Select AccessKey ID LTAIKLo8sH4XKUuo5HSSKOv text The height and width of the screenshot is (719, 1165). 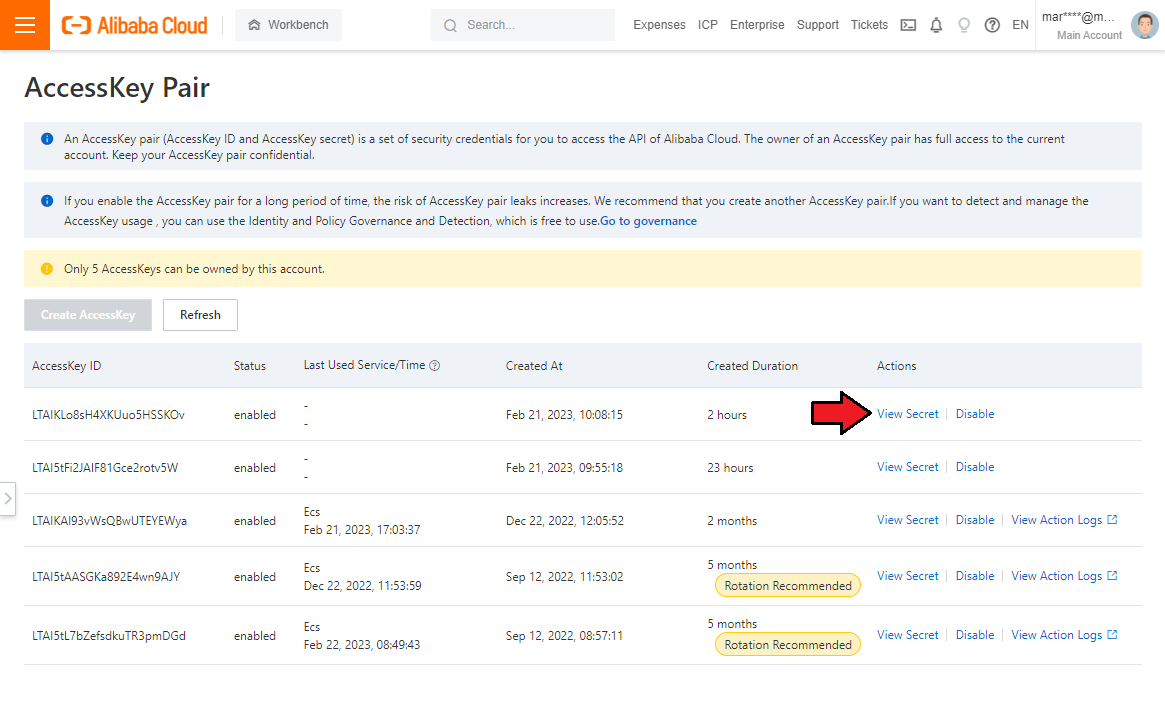(108, 414)
